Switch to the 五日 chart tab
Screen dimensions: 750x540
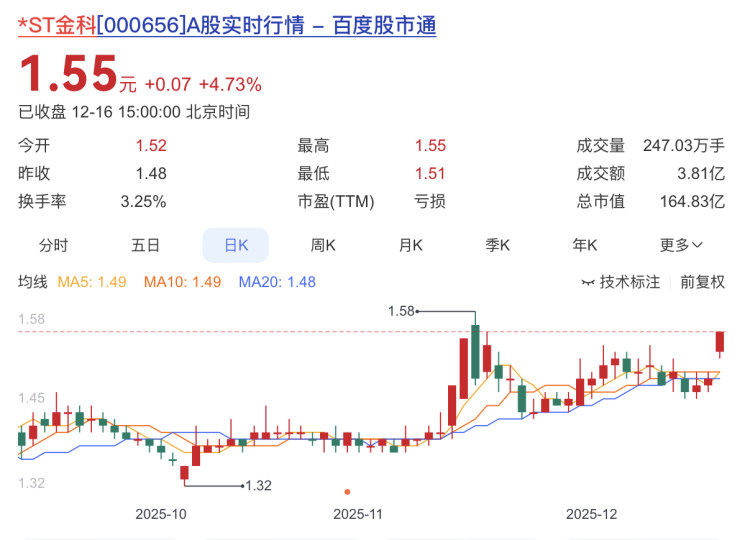[145, 245]
